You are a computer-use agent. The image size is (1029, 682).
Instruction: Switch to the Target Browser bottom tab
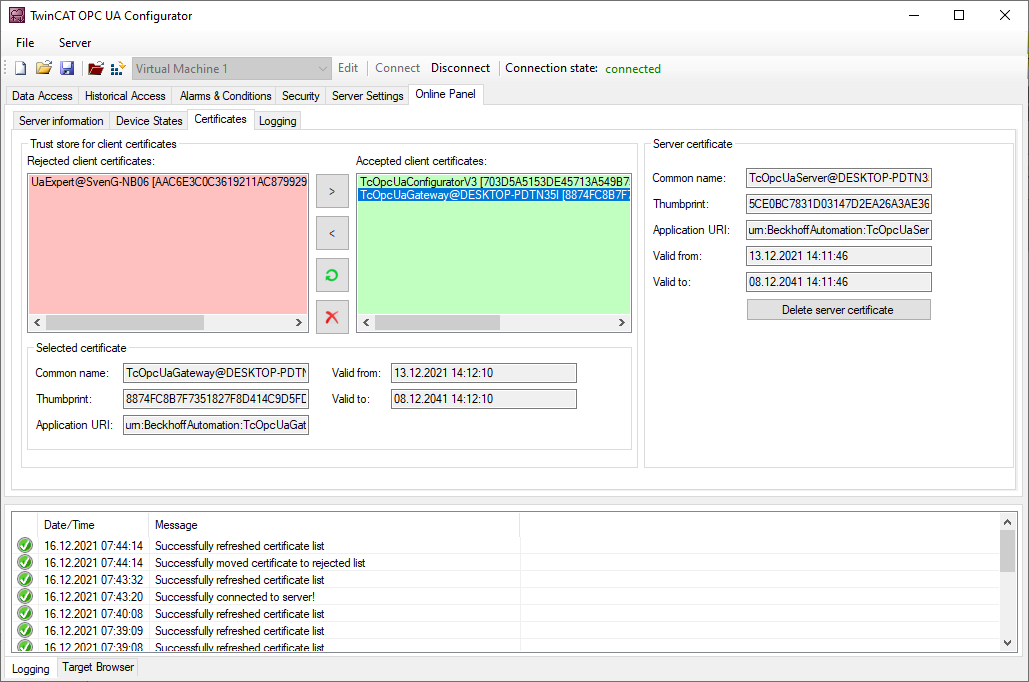pos(98,667)
